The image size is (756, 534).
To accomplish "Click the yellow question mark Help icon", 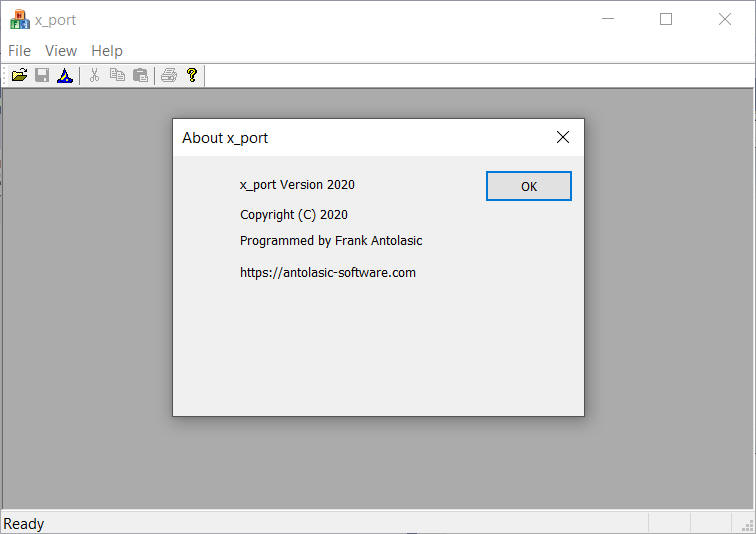I will click(192, 75).
